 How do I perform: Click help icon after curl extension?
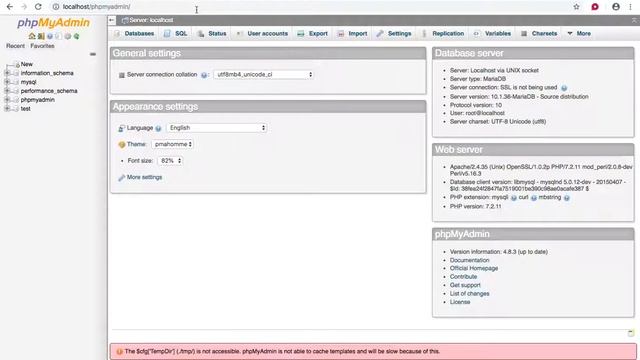coord(533,198)
